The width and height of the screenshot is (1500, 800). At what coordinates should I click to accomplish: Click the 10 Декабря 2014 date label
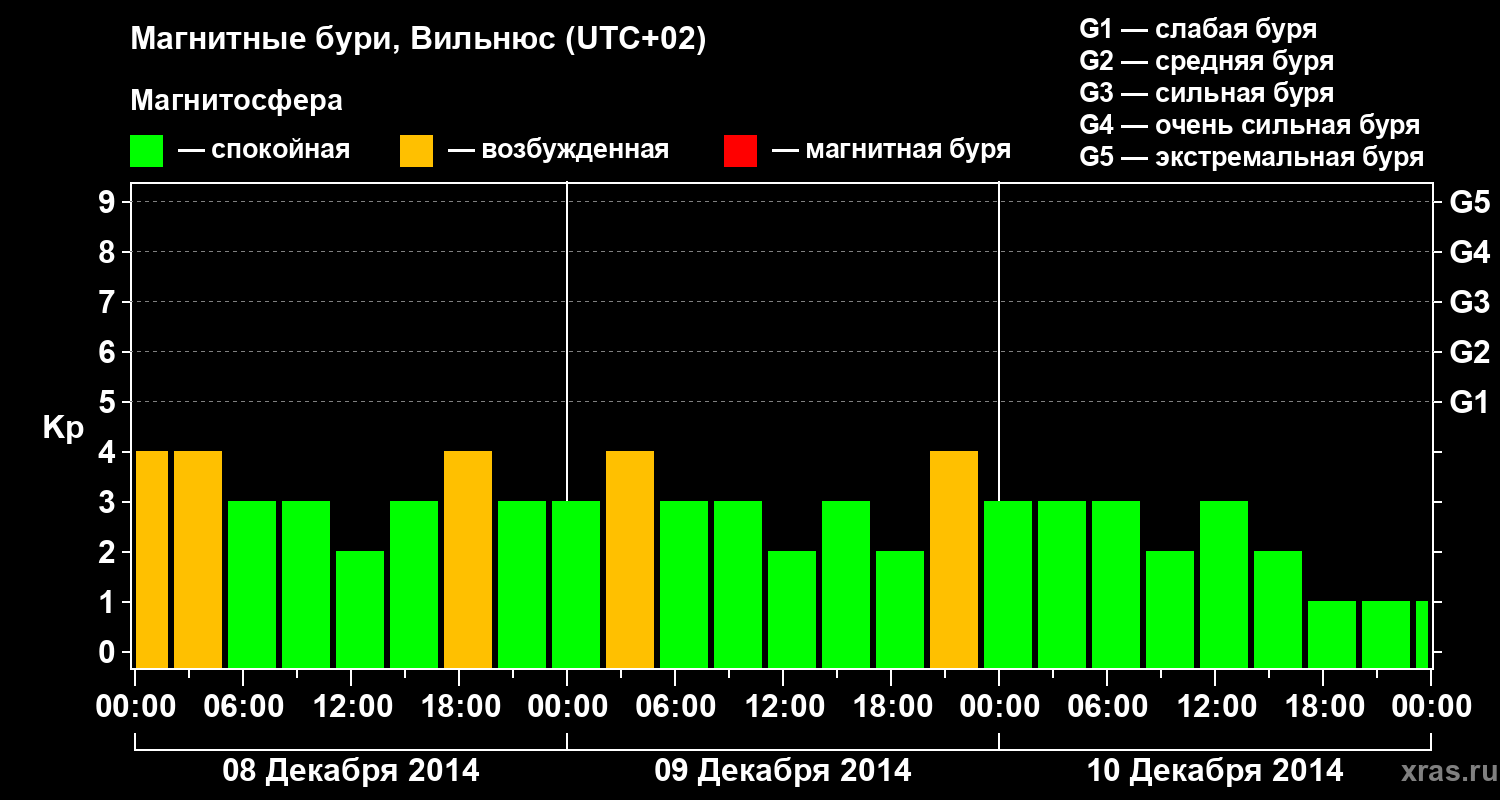[1214, 771]
